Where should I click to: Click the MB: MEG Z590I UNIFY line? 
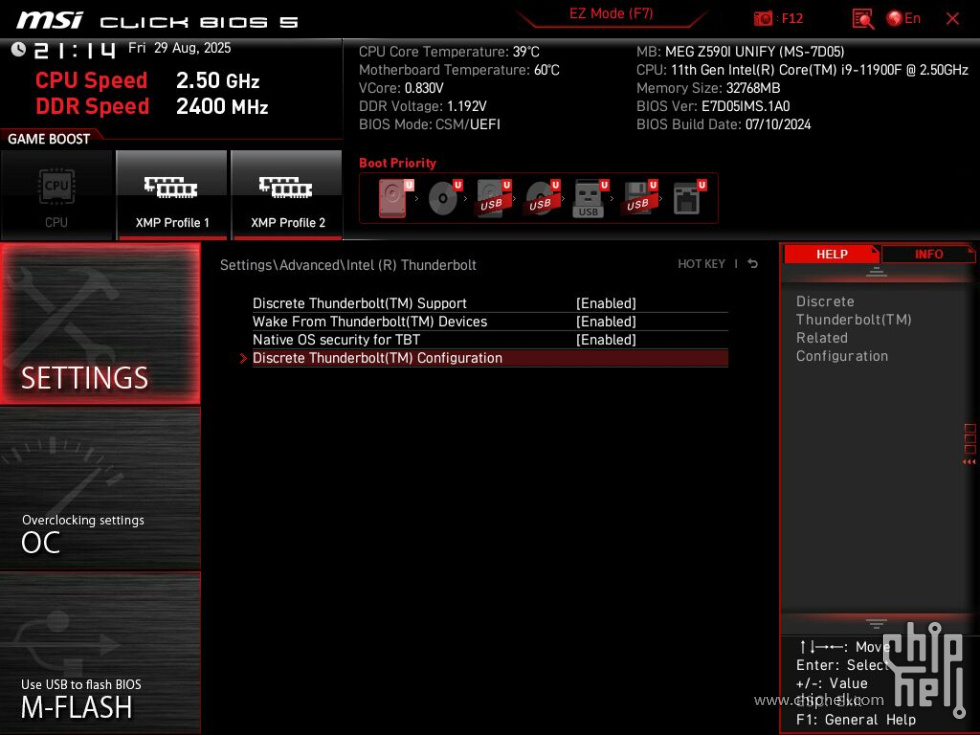[x=740, y=52]
